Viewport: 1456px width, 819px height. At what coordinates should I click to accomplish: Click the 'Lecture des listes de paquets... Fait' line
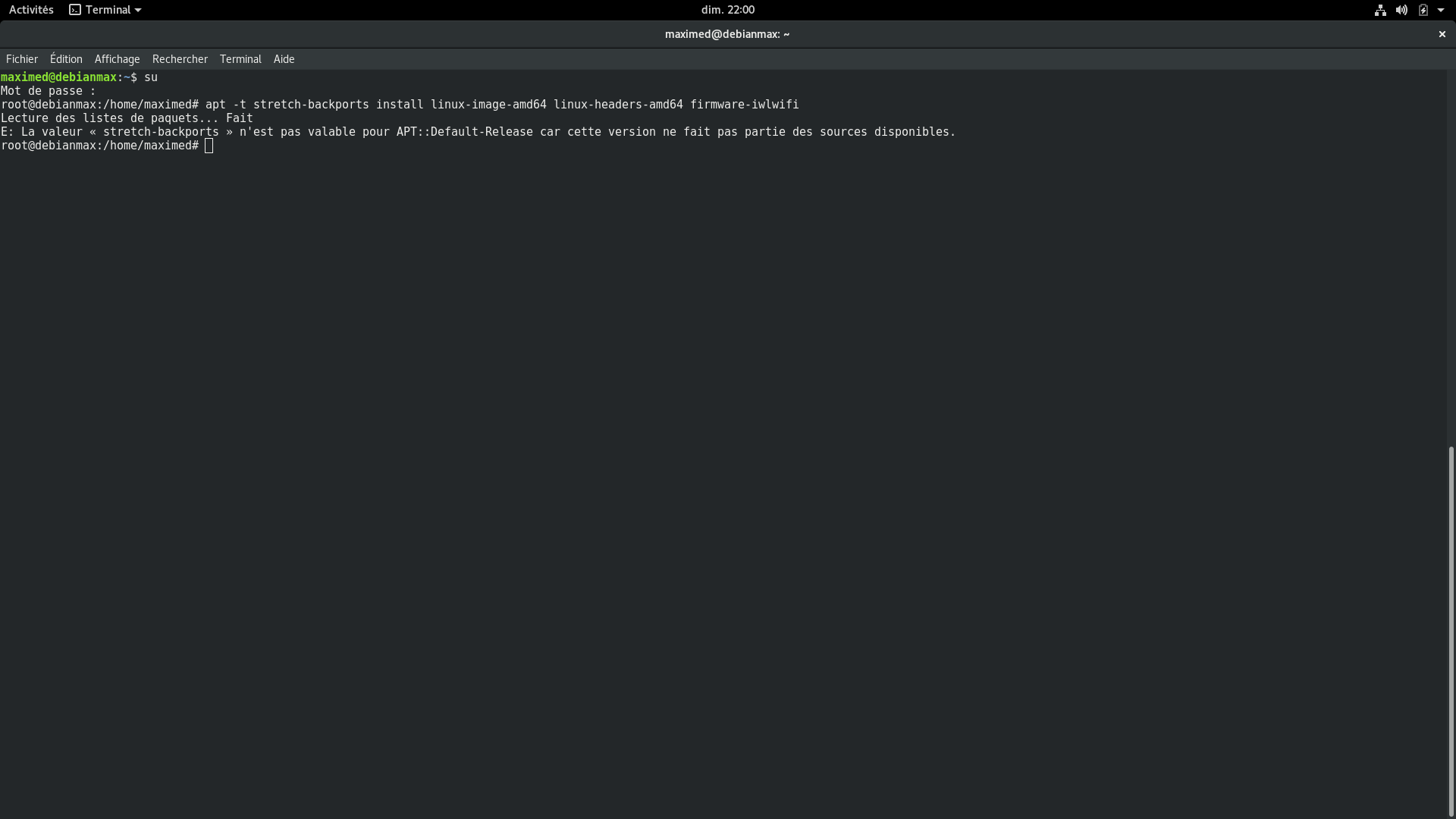127,118
